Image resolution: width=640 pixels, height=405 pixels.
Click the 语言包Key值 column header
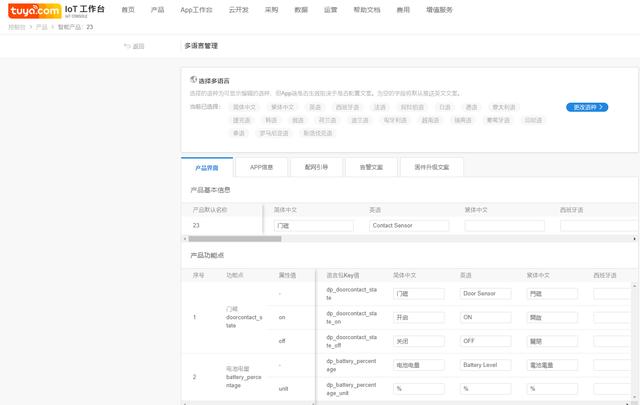point(343,275)
